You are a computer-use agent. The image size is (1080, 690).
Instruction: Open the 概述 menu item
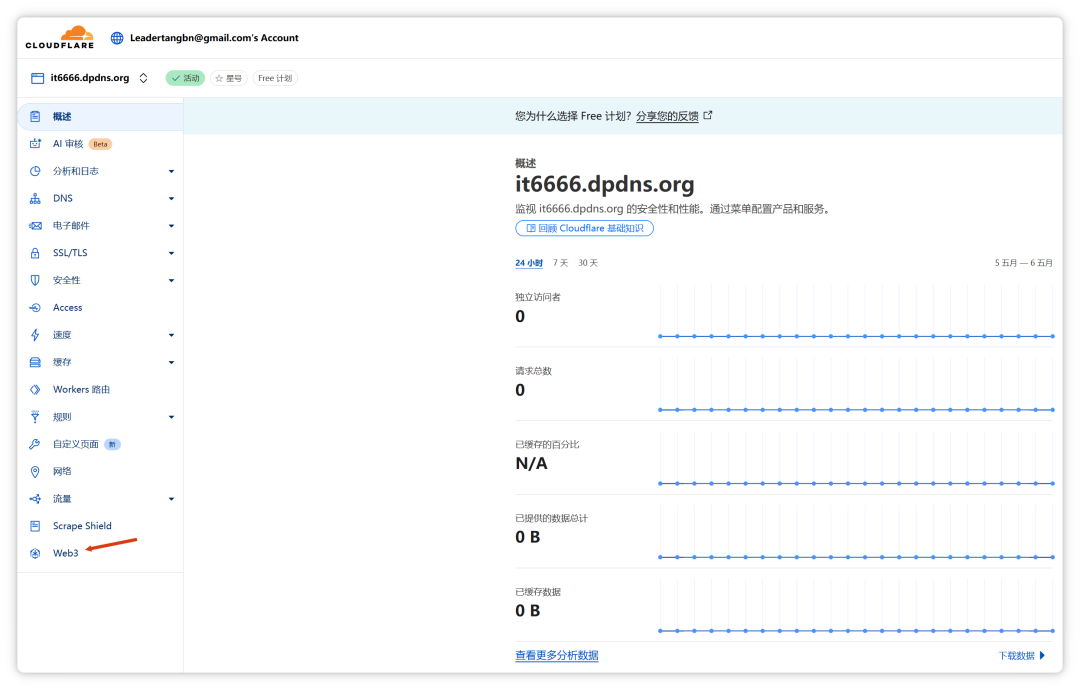[x=101, y=116]
